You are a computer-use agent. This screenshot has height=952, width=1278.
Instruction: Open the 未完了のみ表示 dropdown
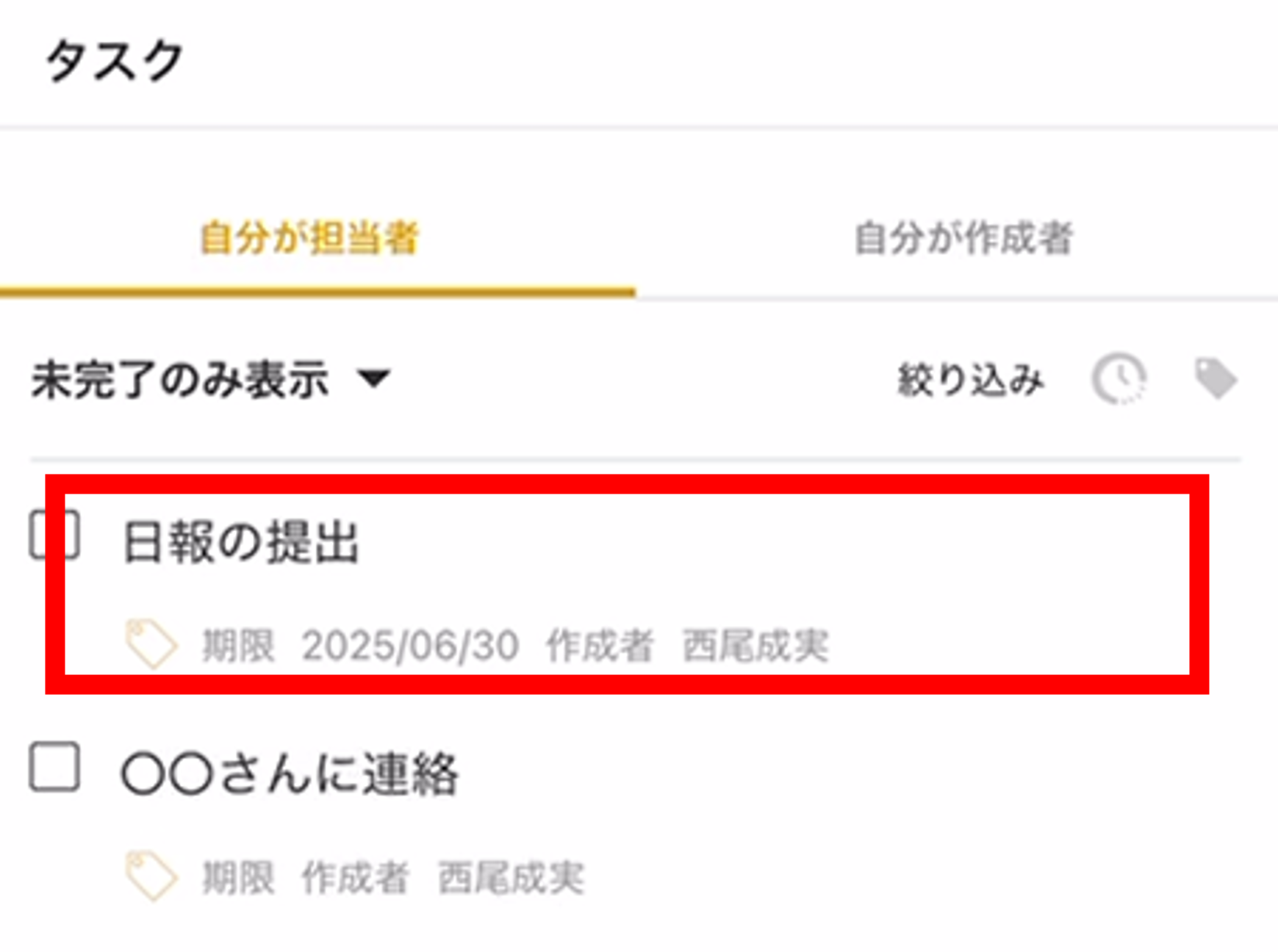pos(211,380)
